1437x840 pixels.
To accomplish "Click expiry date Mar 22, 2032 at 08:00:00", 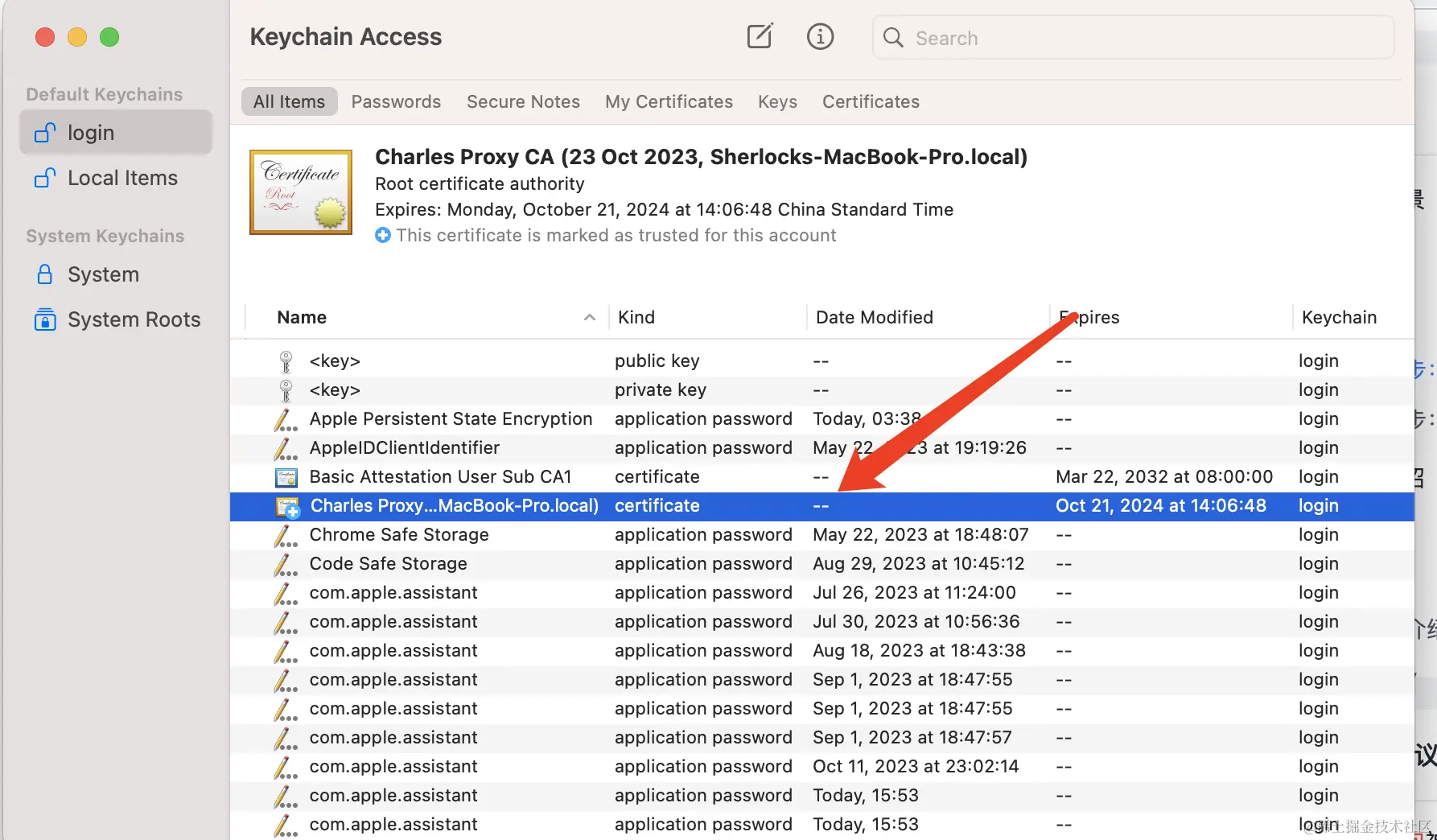I will pos(1164,476).
